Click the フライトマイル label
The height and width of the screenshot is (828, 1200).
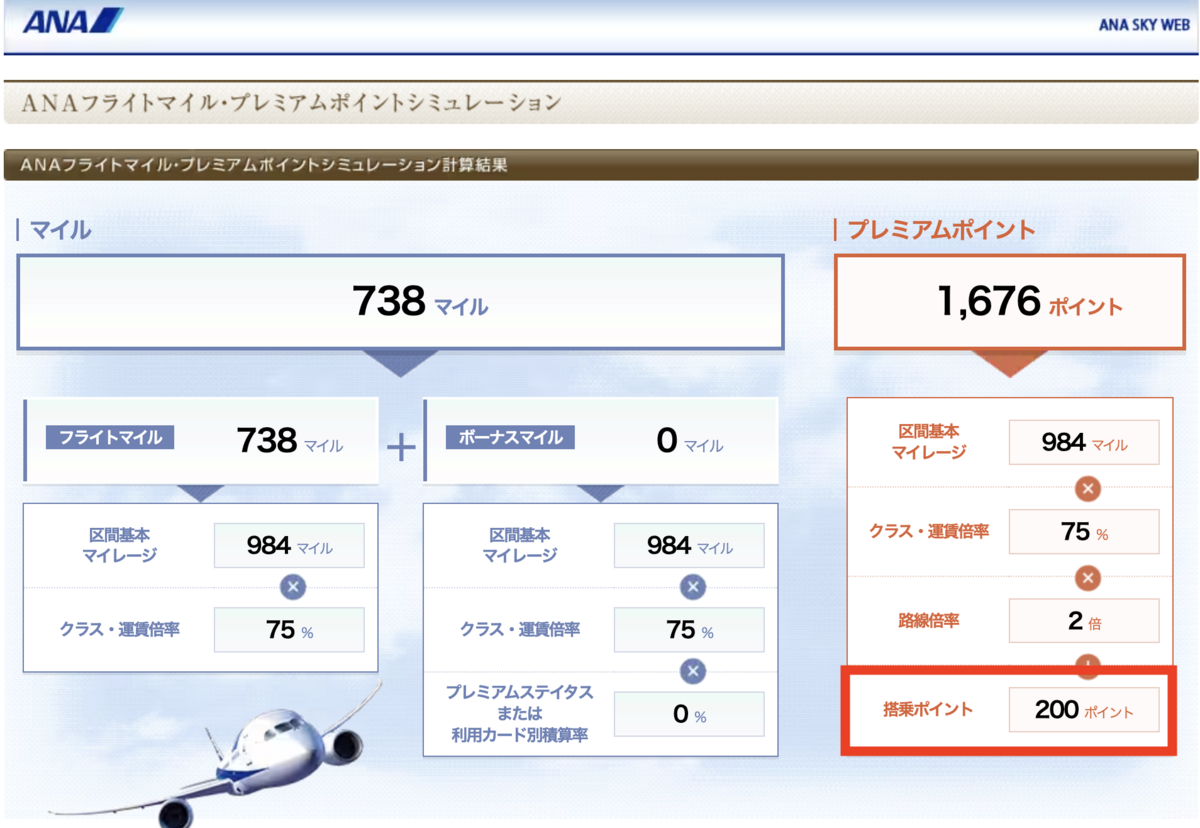pyautogui.click(x=110, y=437)
